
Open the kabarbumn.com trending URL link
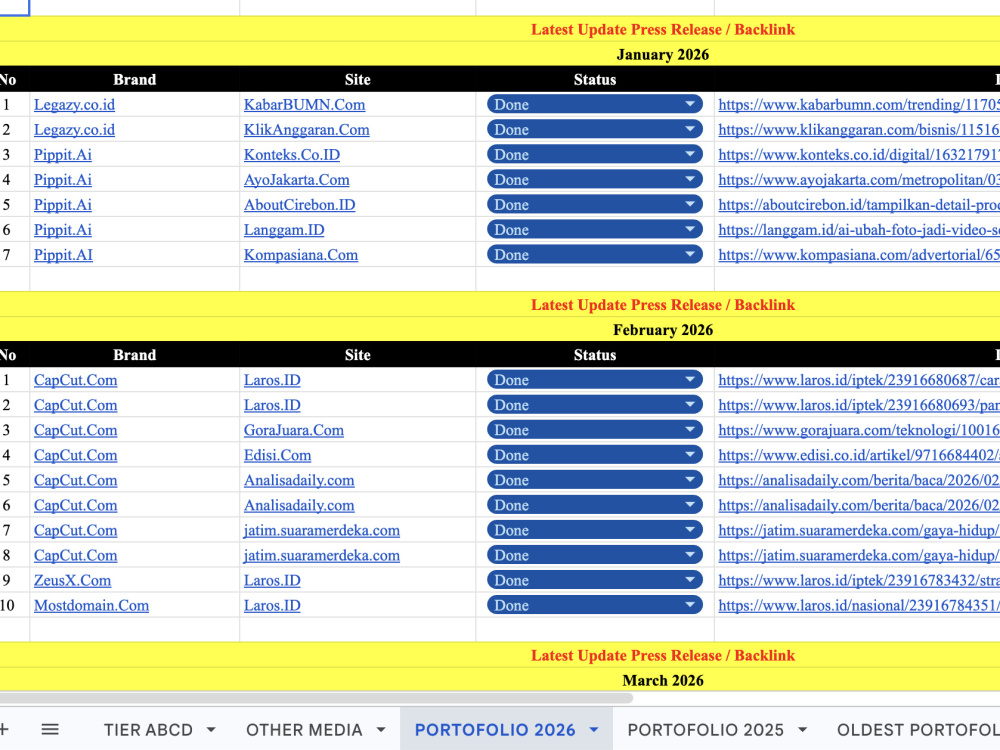click(858, 105)
